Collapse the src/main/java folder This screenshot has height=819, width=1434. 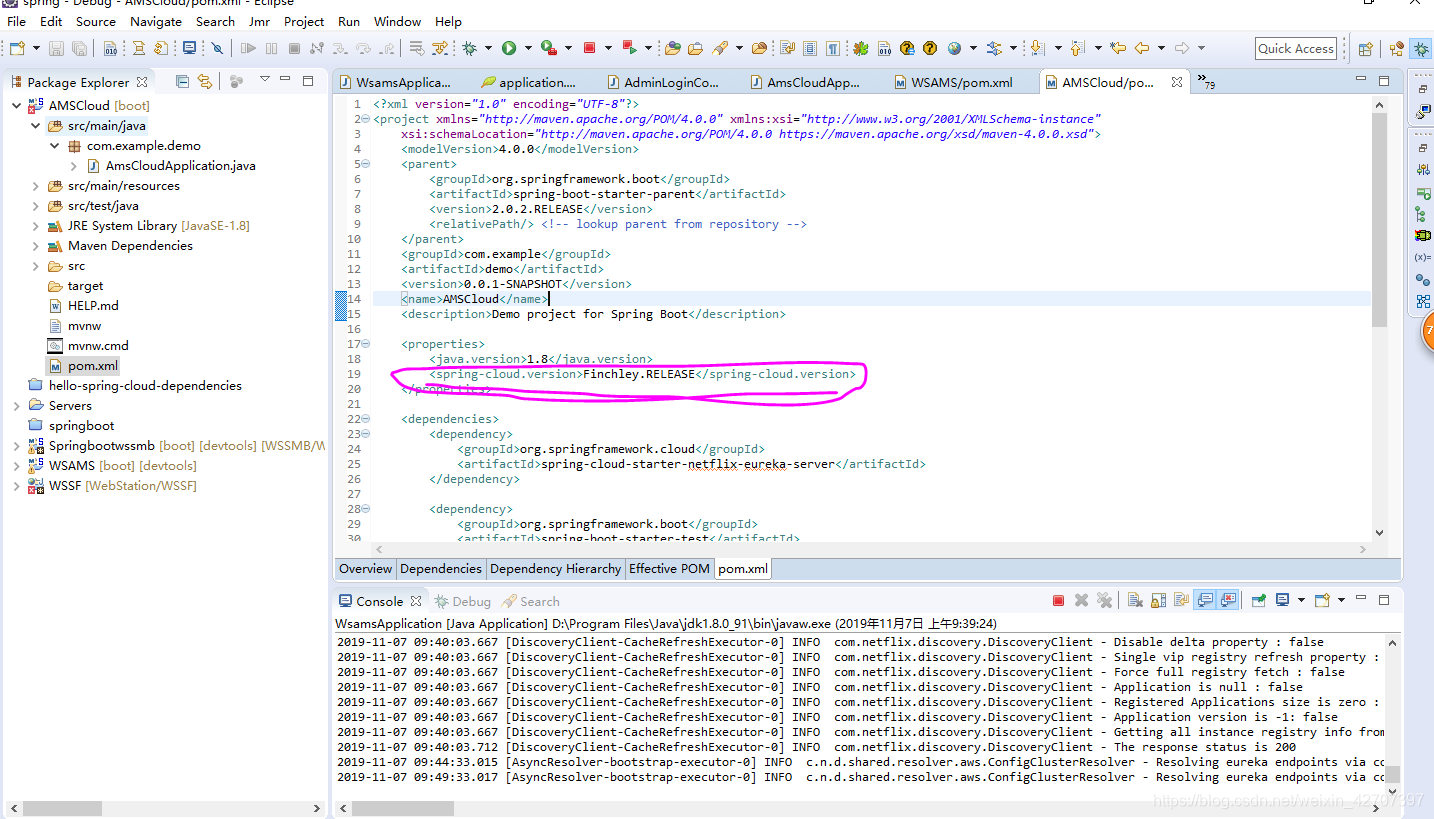pos(36,126)
